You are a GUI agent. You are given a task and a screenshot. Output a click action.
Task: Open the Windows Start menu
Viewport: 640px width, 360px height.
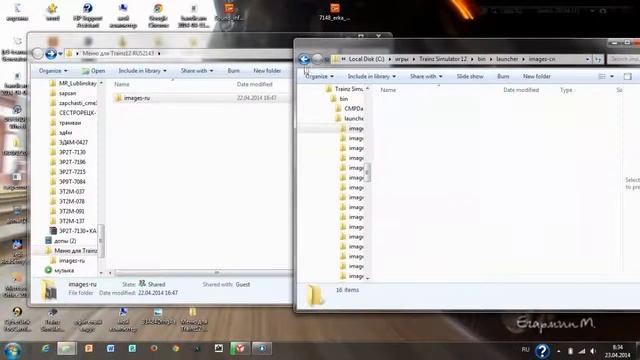(x=13, y=350)
